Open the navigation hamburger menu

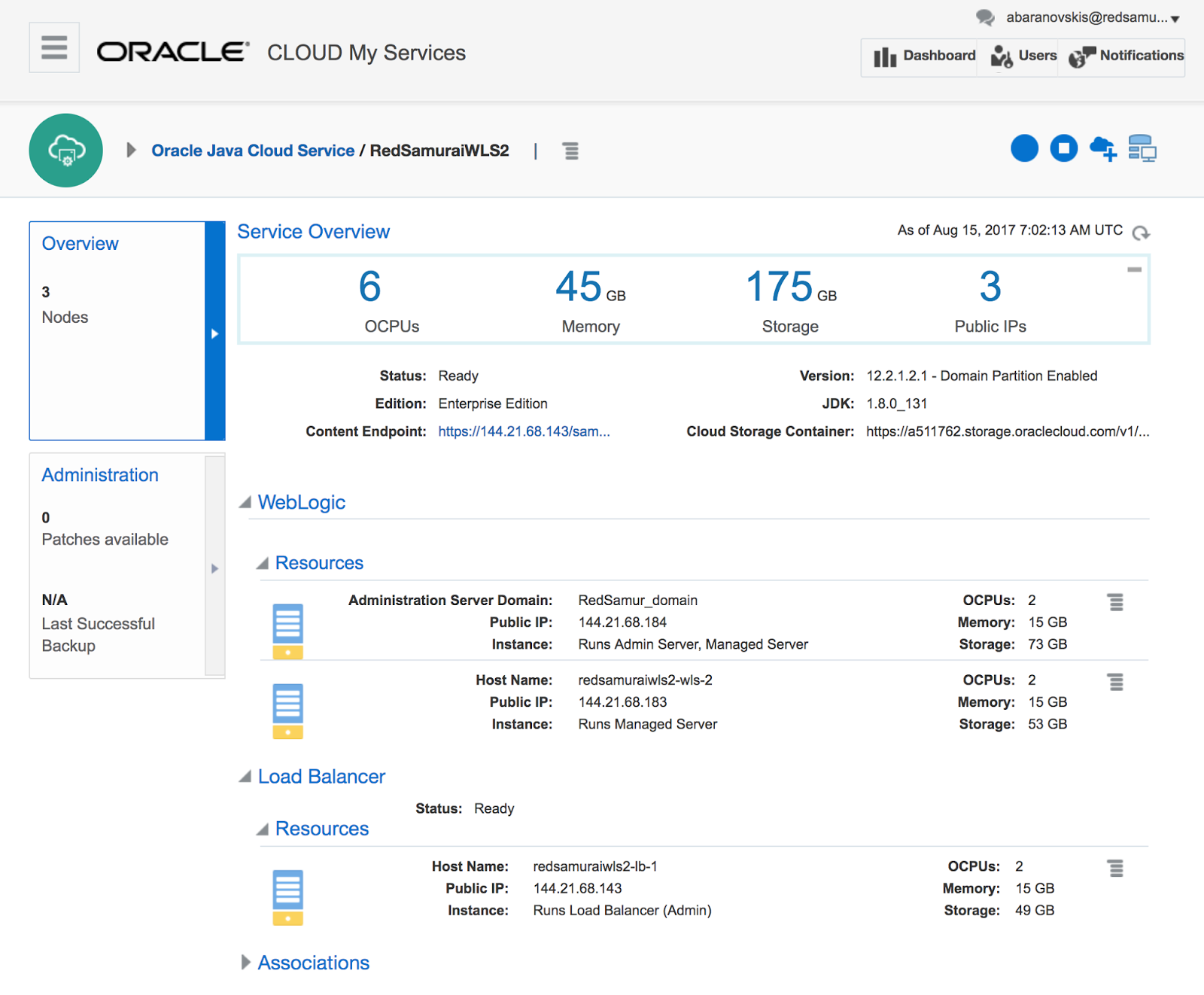click(53, 47)
